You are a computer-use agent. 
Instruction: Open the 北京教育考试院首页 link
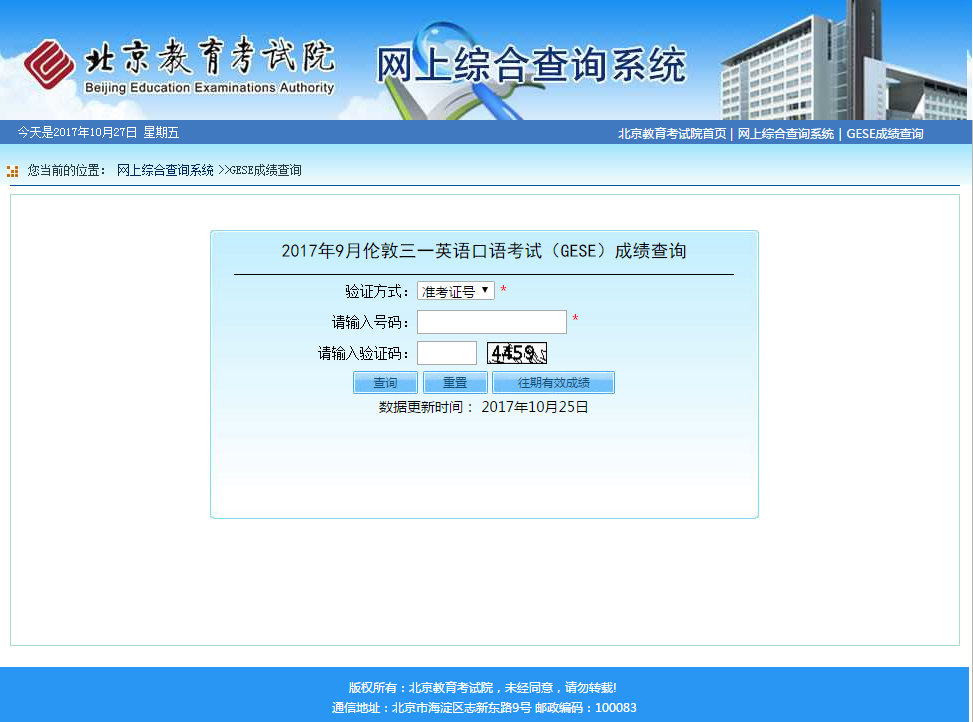click(x=671, y=134)
